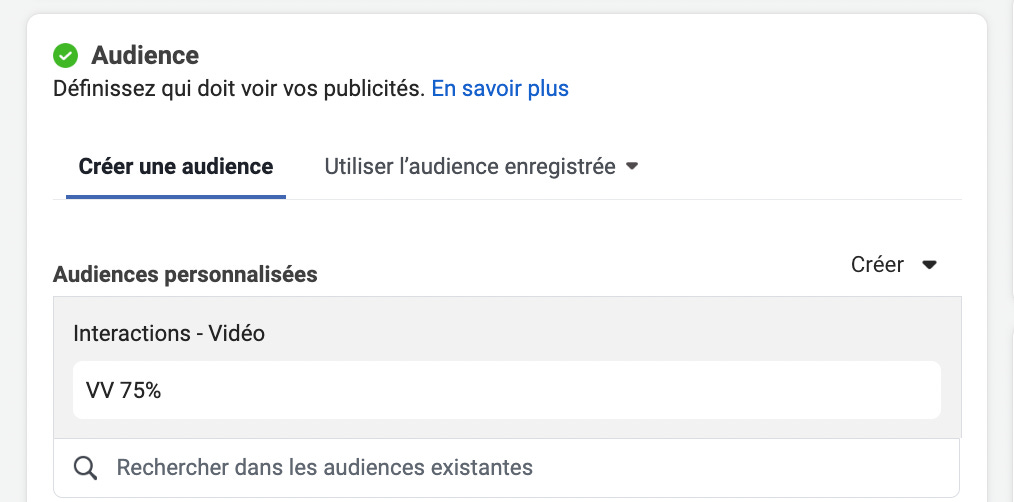This screenshot has height=502, width=1014.
Task: Focus the Rechercher dans les audiences existantes field
Action: coord(506,468)
